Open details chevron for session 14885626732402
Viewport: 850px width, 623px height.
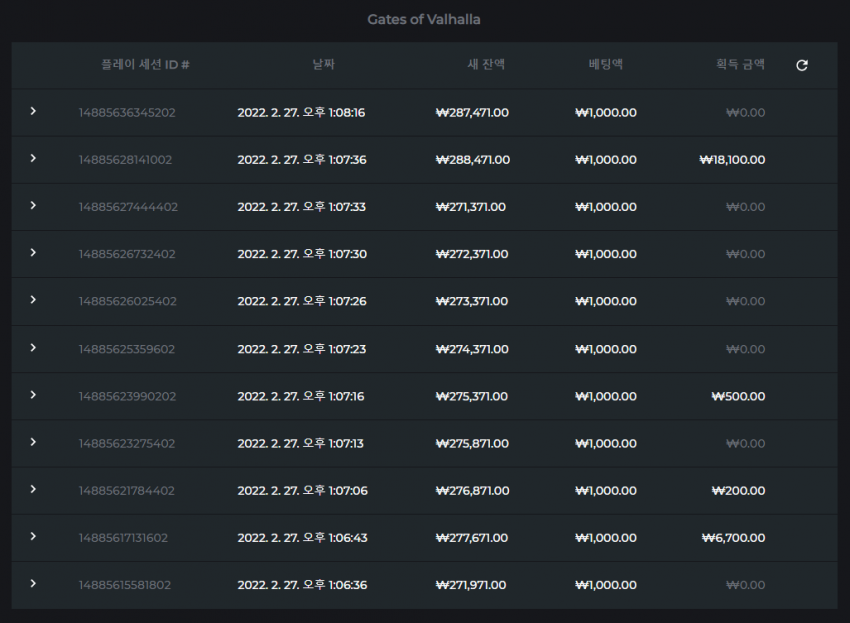(x=33, y=253)
